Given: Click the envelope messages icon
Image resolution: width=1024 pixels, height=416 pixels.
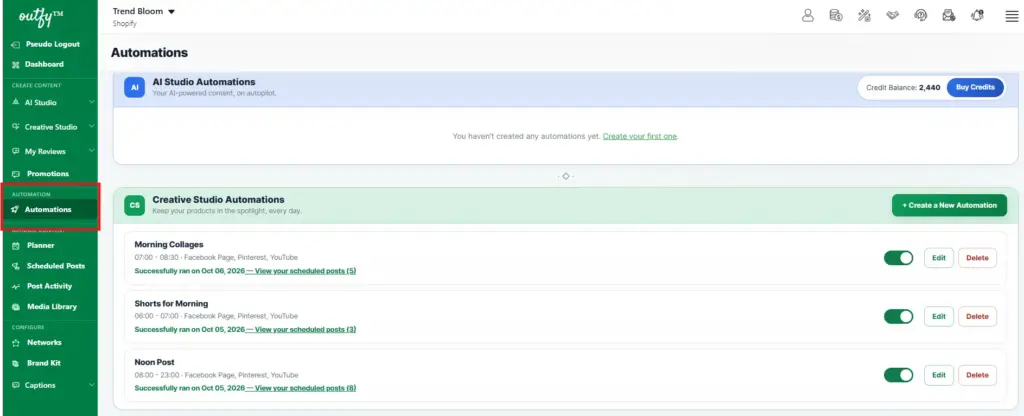Looking at the screenshot, I should tap(949, 16).
